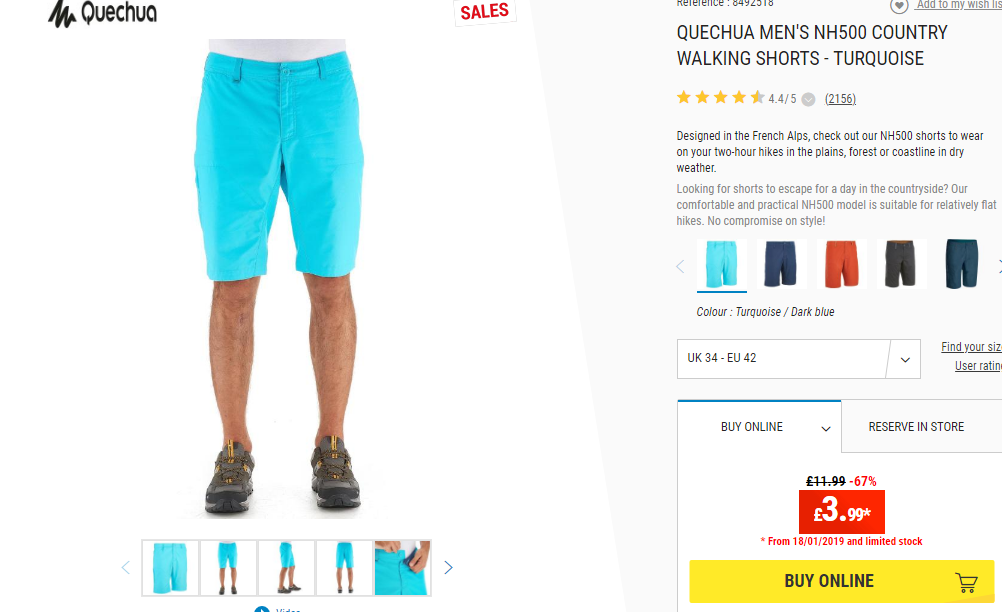Viewport: 1002px width, 612px height.
Task: Select the dark grey shorts colour swatch
Action: pos(901,264)
